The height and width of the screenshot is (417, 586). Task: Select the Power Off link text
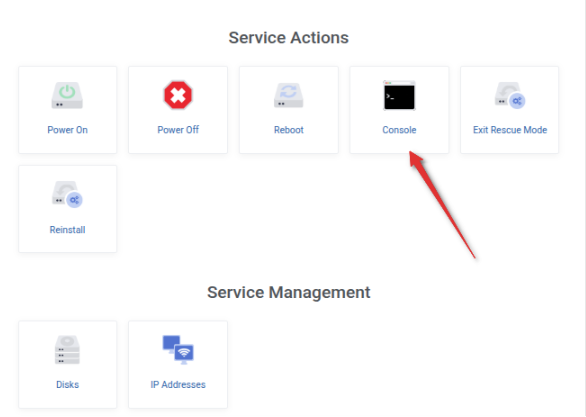[178, 130]
